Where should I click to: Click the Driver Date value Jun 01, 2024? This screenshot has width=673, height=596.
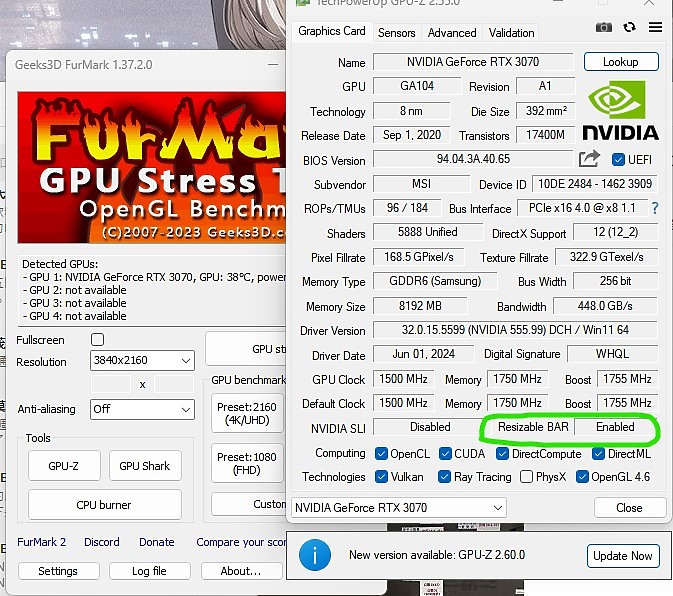tap(423, 354)
